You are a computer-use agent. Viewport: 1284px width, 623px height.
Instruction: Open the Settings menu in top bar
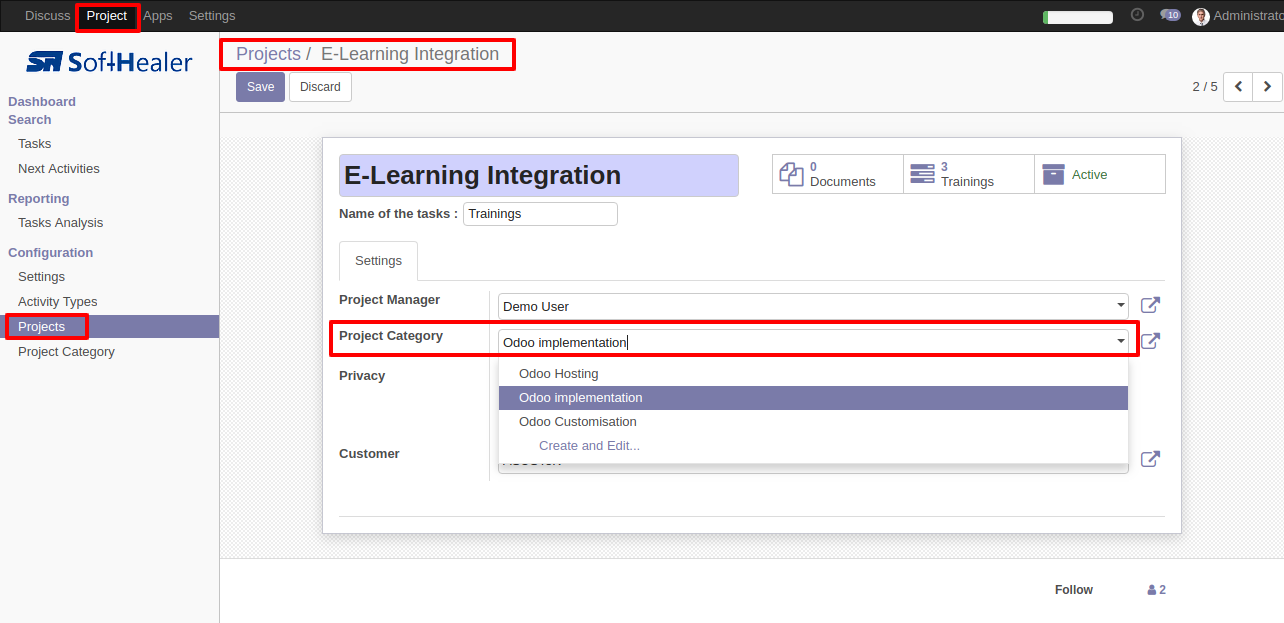(x=212, y=16)
